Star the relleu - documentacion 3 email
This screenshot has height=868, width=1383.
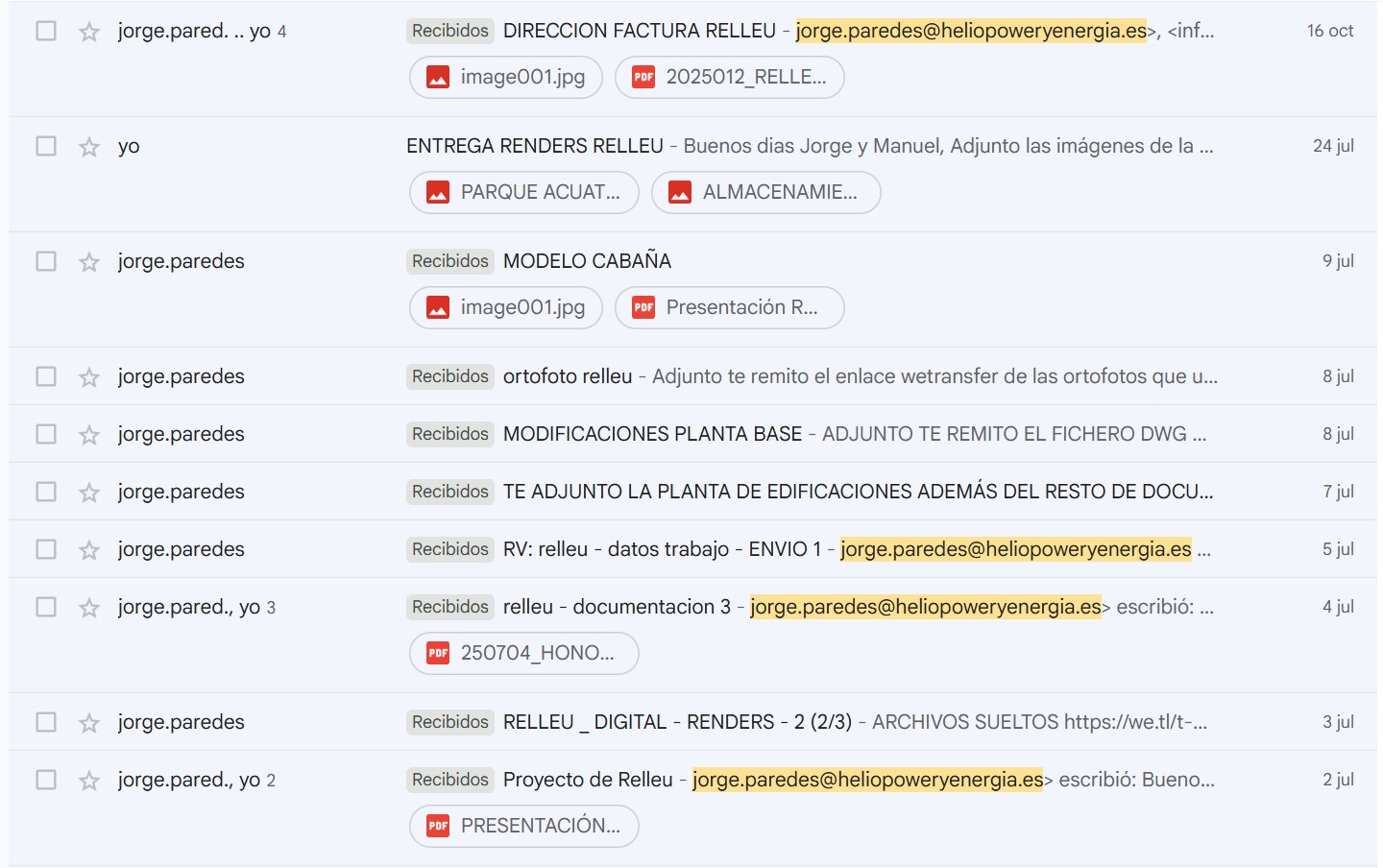89,608
